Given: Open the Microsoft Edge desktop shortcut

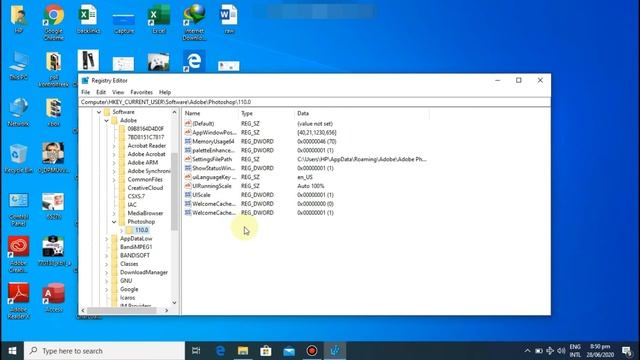Looking at the screenshot, I should (x=194, y=61).
